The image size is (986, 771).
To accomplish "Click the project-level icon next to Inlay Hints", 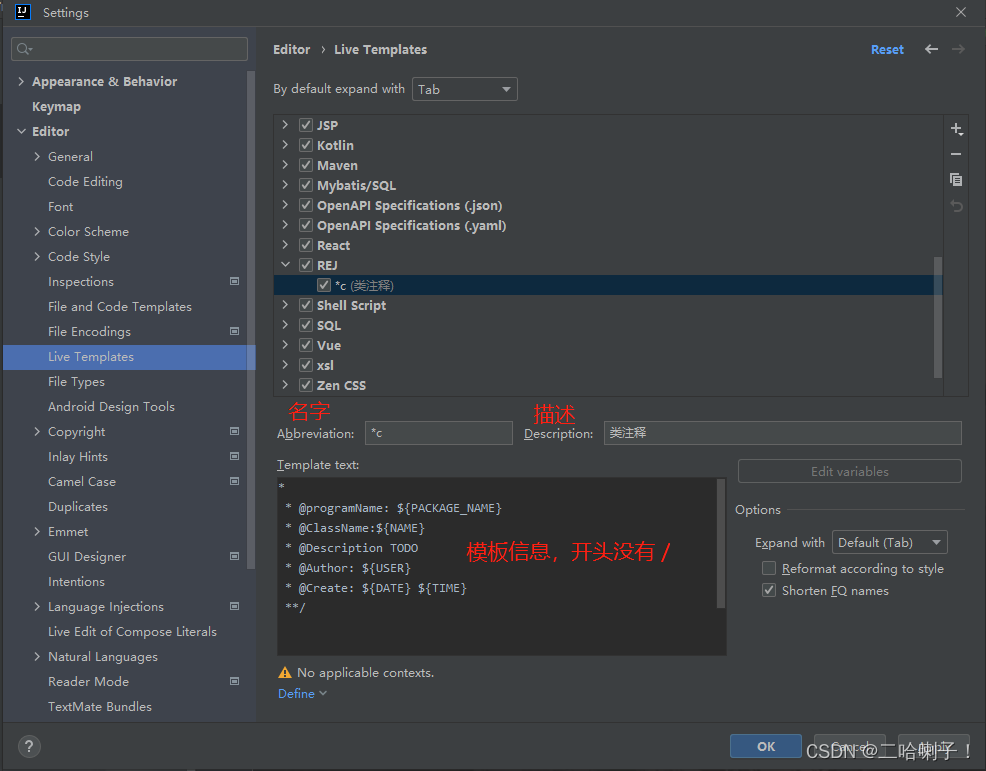I will point(235,456).
